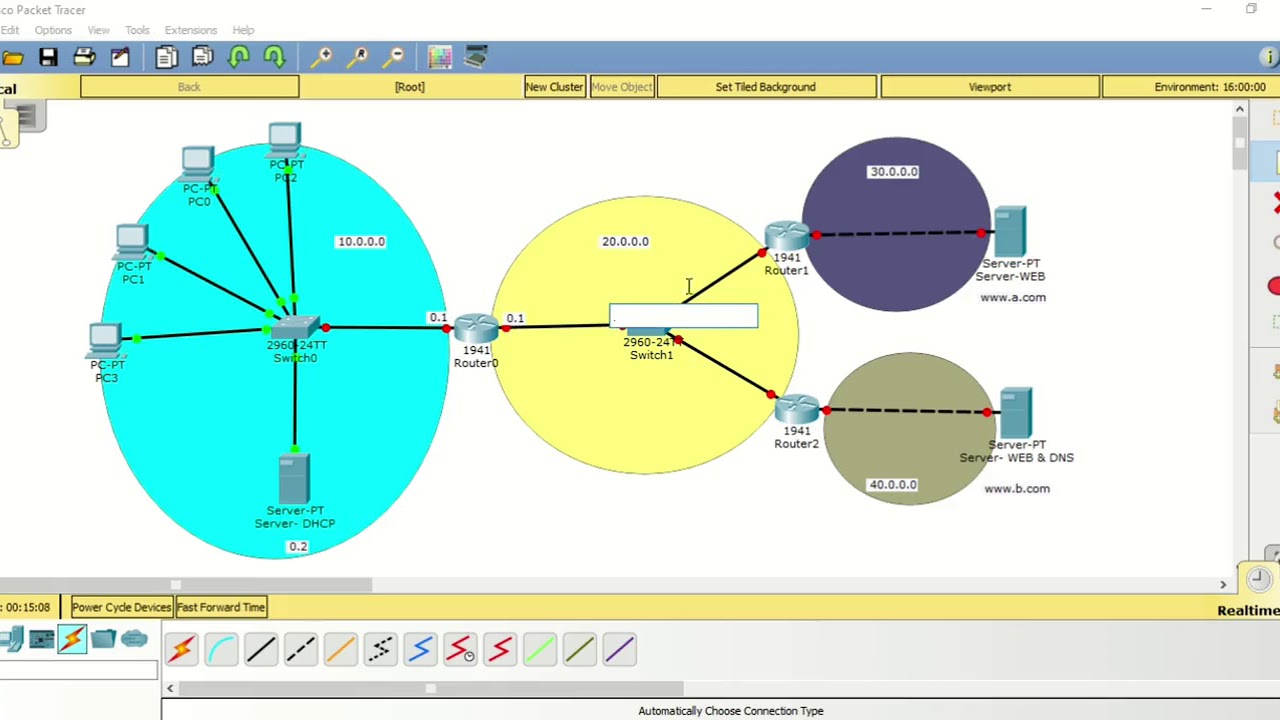Choose the orange fiber cable
Image resolution: width=1280 pixels, height=720 pixels.
pyautogui.click(x=340, y=651)
